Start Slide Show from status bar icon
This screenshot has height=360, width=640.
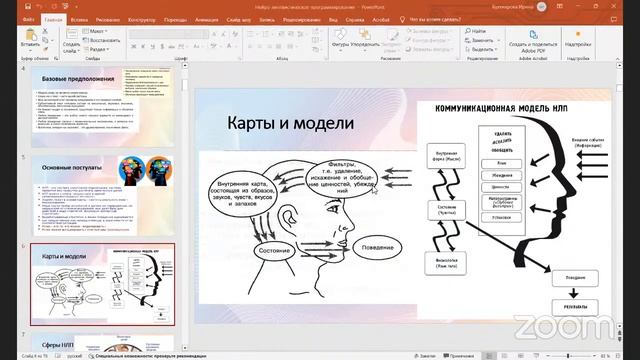[x=536, y=356]
